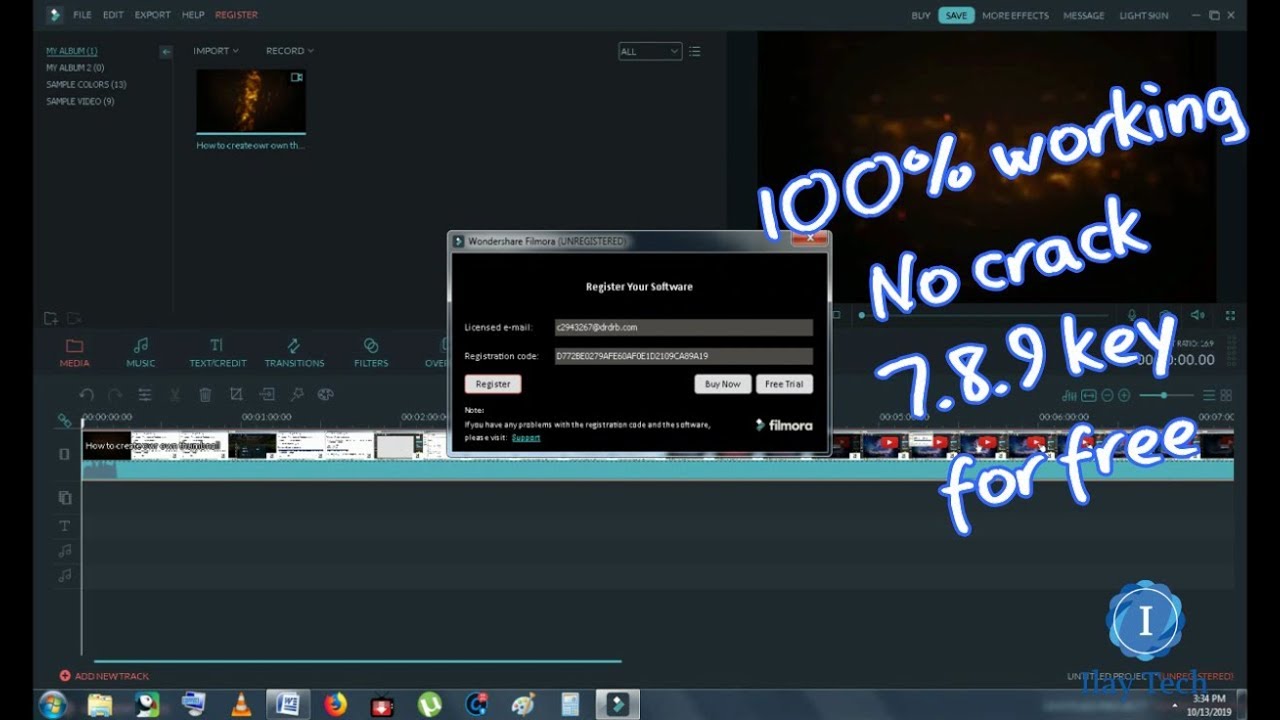
Task: Open the Export menu
Action: [x=153, y=15]
